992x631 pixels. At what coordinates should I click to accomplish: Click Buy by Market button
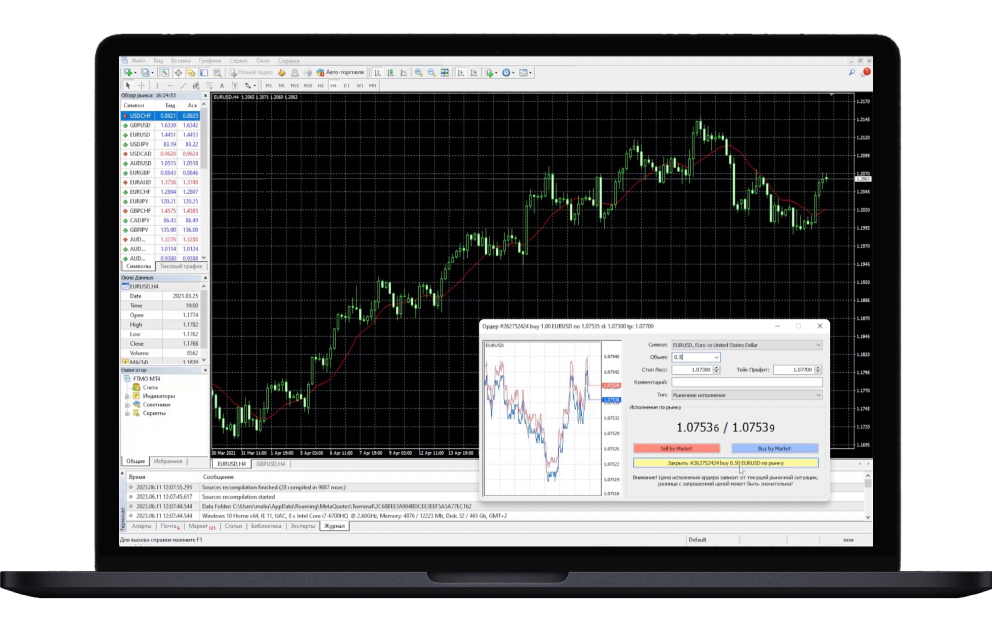point(774,448)
